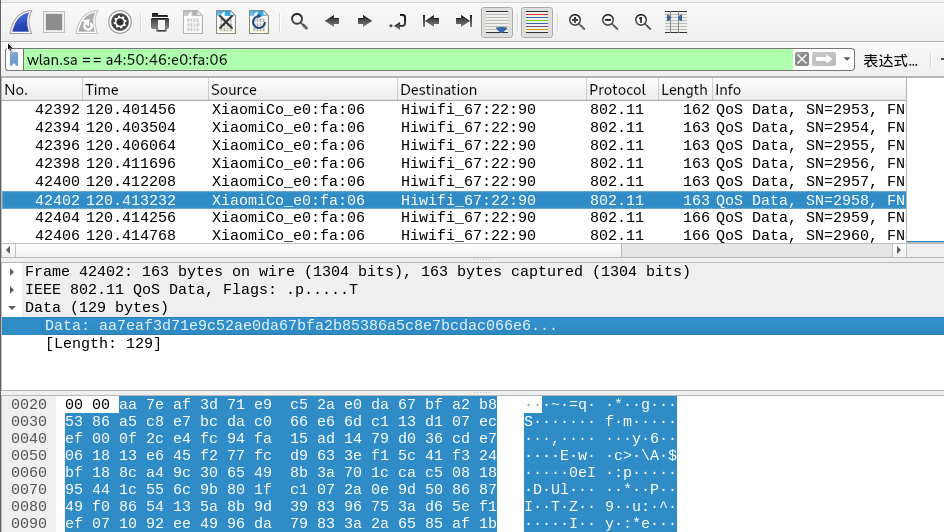The image size is (944, 532).
Task: Edit the wlan.sa display filter field
Action: coord(408,59)
